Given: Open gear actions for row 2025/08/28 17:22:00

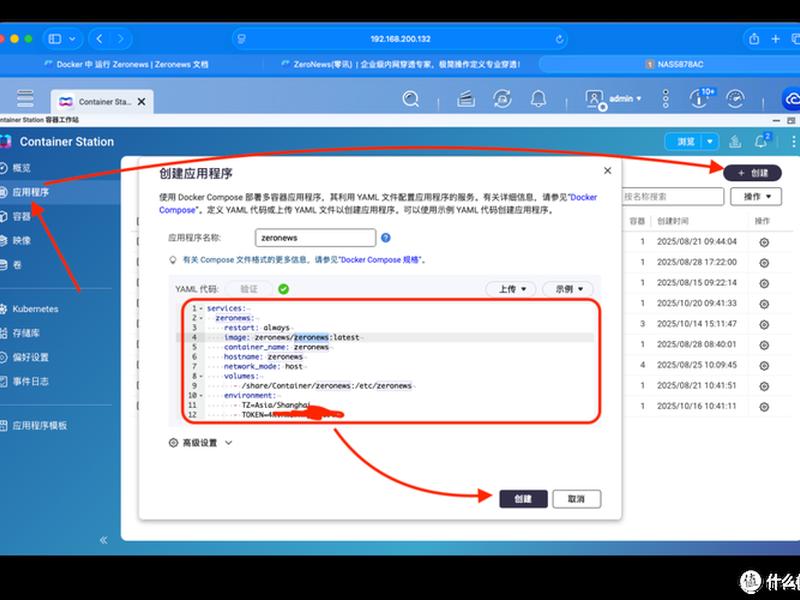Looking at the screenshot, I should (764, 263).
